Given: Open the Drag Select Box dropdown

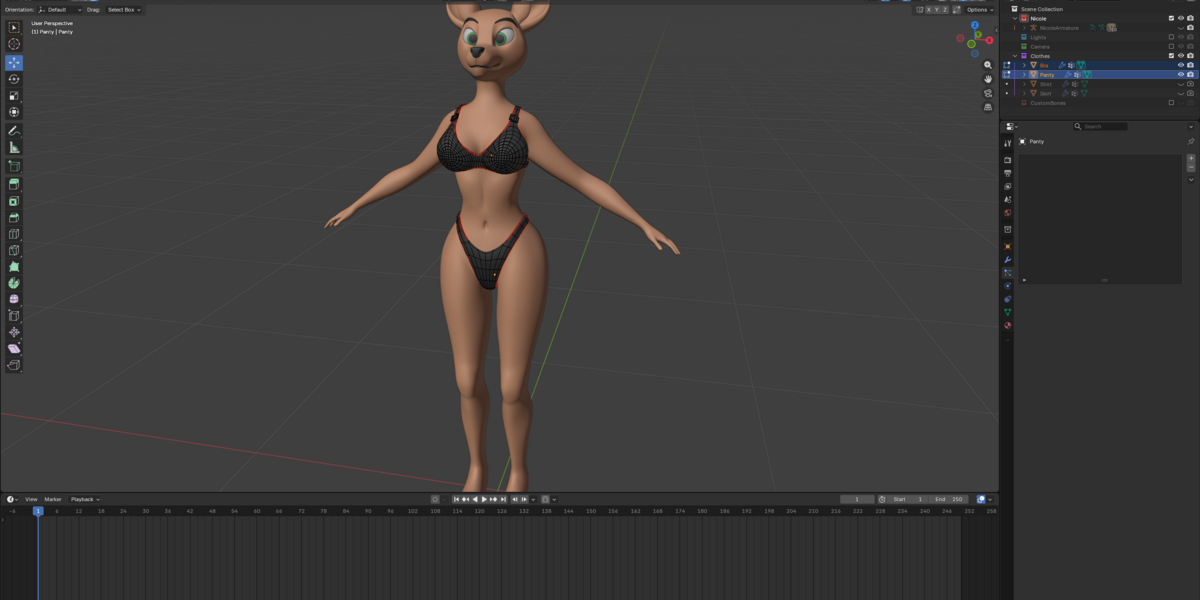Looking at the screenshot, I should click(x=124, y=9).
